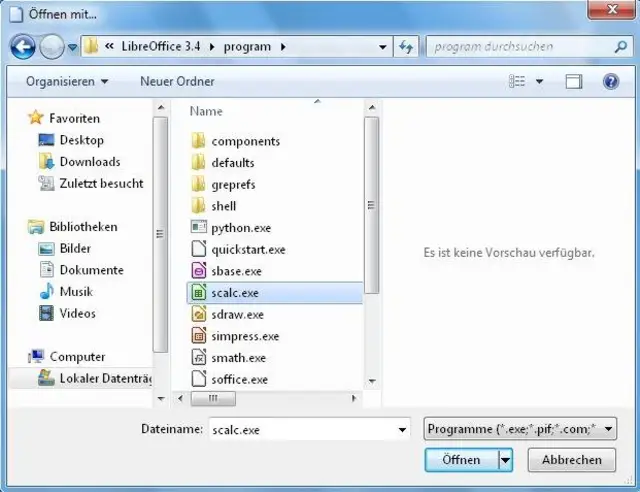Open the view options dropdown arrow
This screenshot has width=640, height=492.
point(539,82)
